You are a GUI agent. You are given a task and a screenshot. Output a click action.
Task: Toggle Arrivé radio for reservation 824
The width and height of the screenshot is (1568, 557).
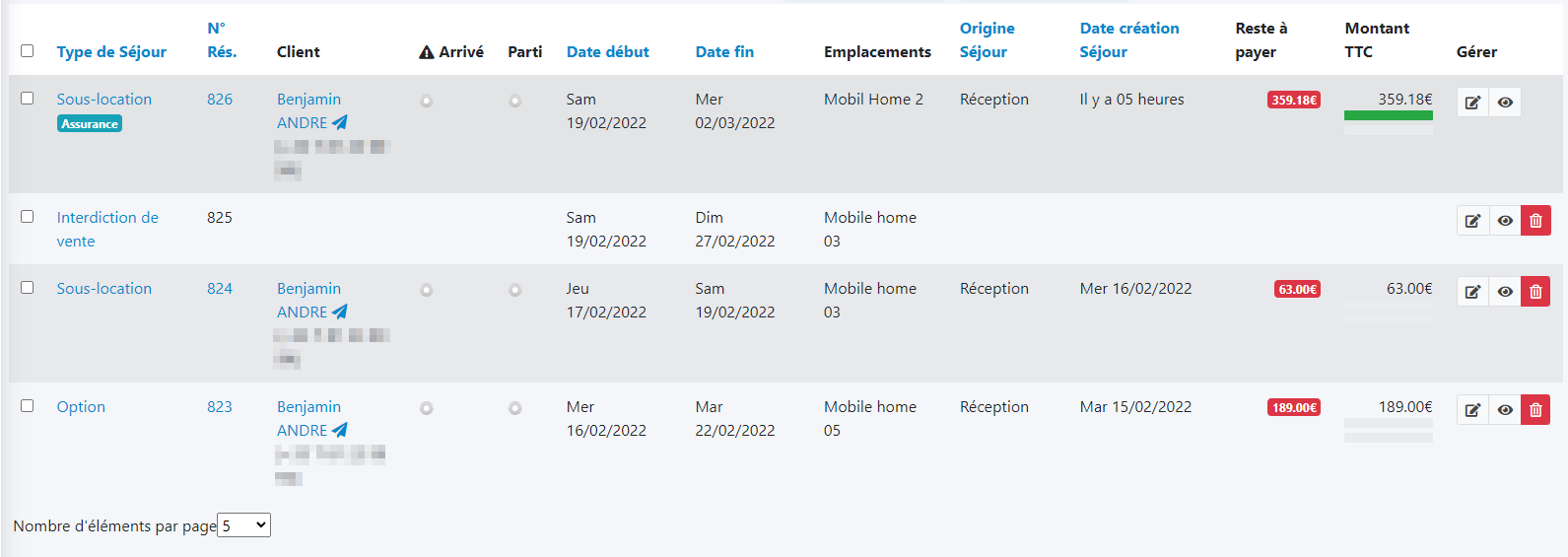point(426,290)
